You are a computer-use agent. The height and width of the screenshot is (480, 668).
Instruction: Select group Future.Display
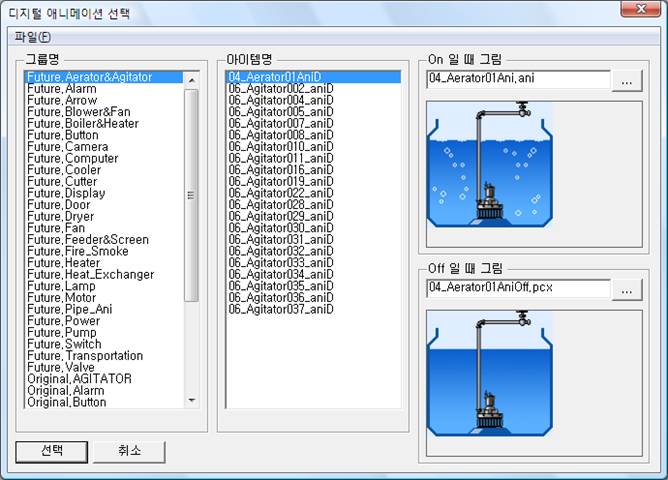pos(104,193)
